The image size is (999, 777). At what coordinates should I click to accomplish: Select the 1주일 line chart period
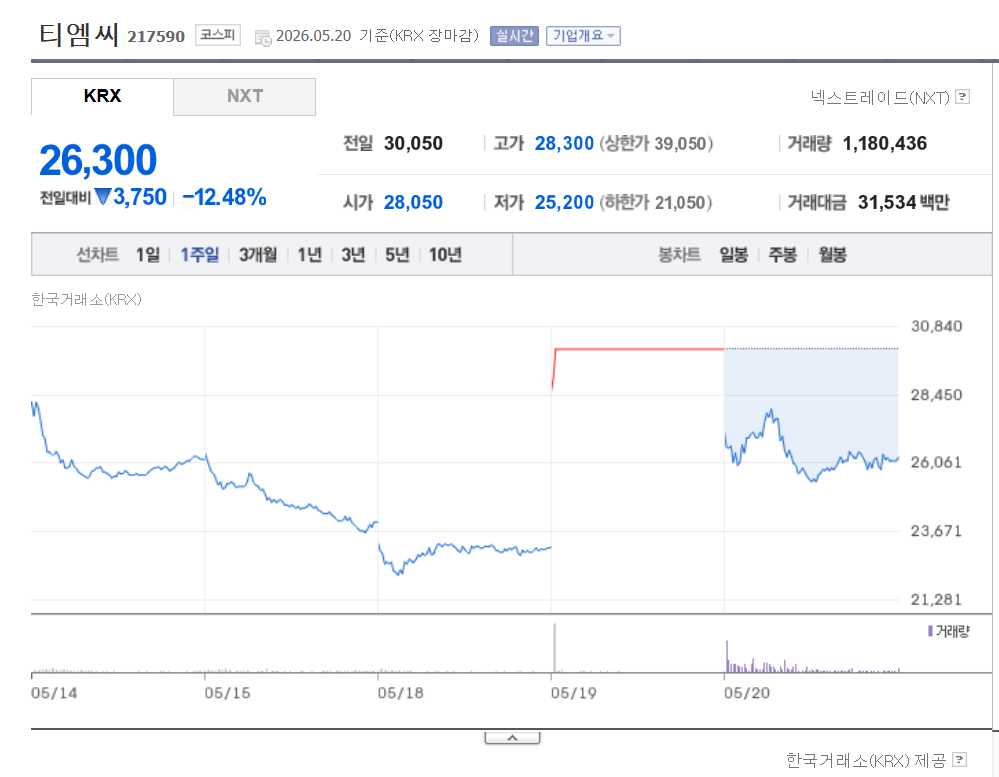(x=199, y=255)
